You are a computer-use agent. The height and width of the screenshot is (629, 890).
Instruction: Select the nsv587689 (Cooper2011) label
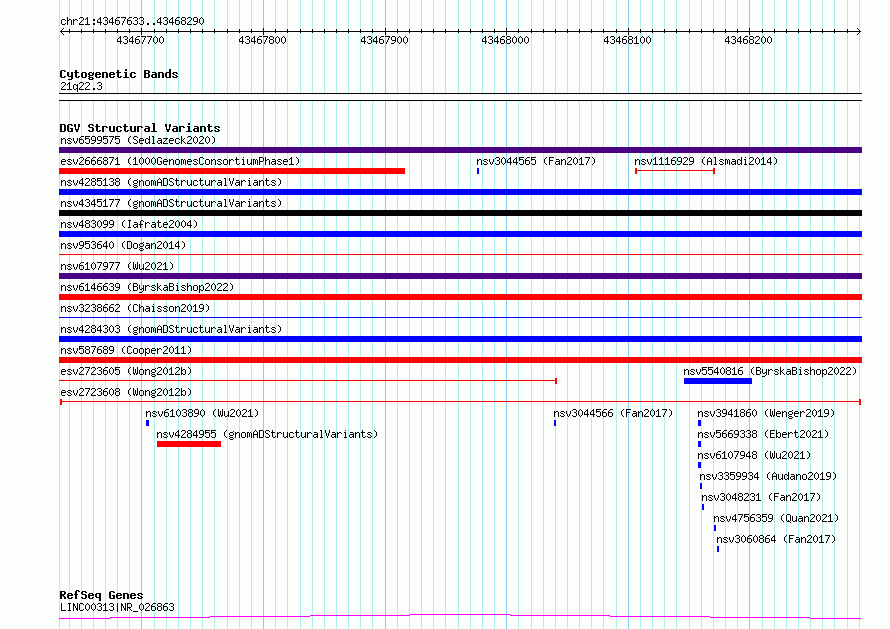(126, 350)
